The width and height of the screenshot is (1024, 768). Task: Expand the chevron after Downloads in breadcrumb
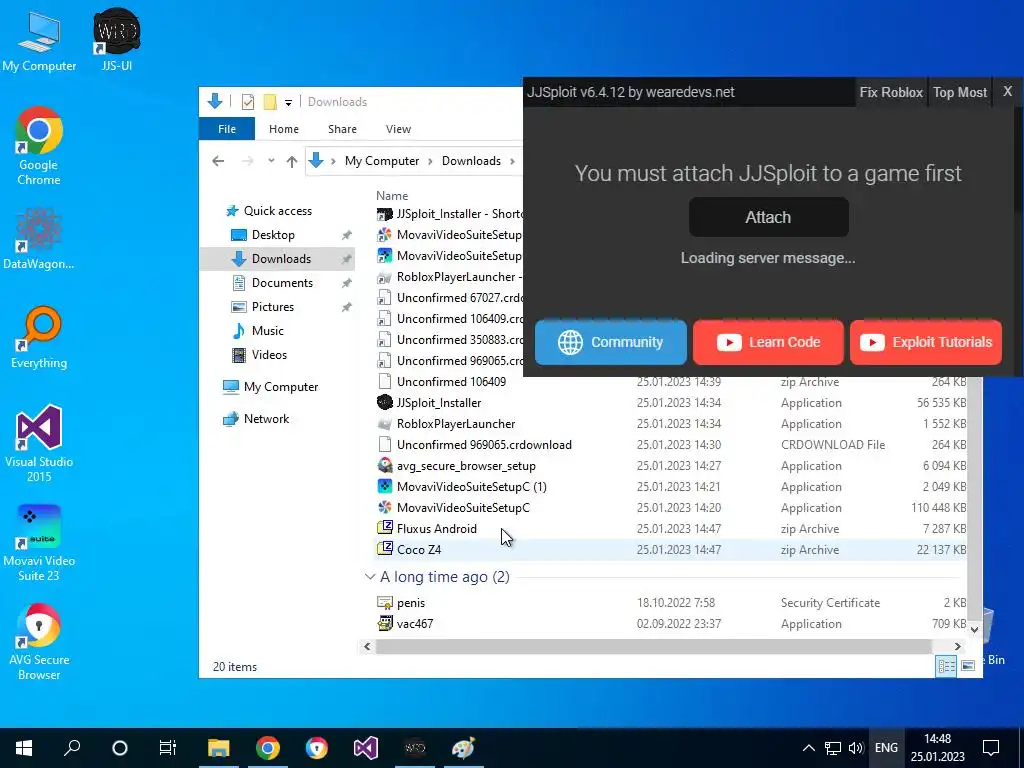pyautogui.click(x=513, y=161)
